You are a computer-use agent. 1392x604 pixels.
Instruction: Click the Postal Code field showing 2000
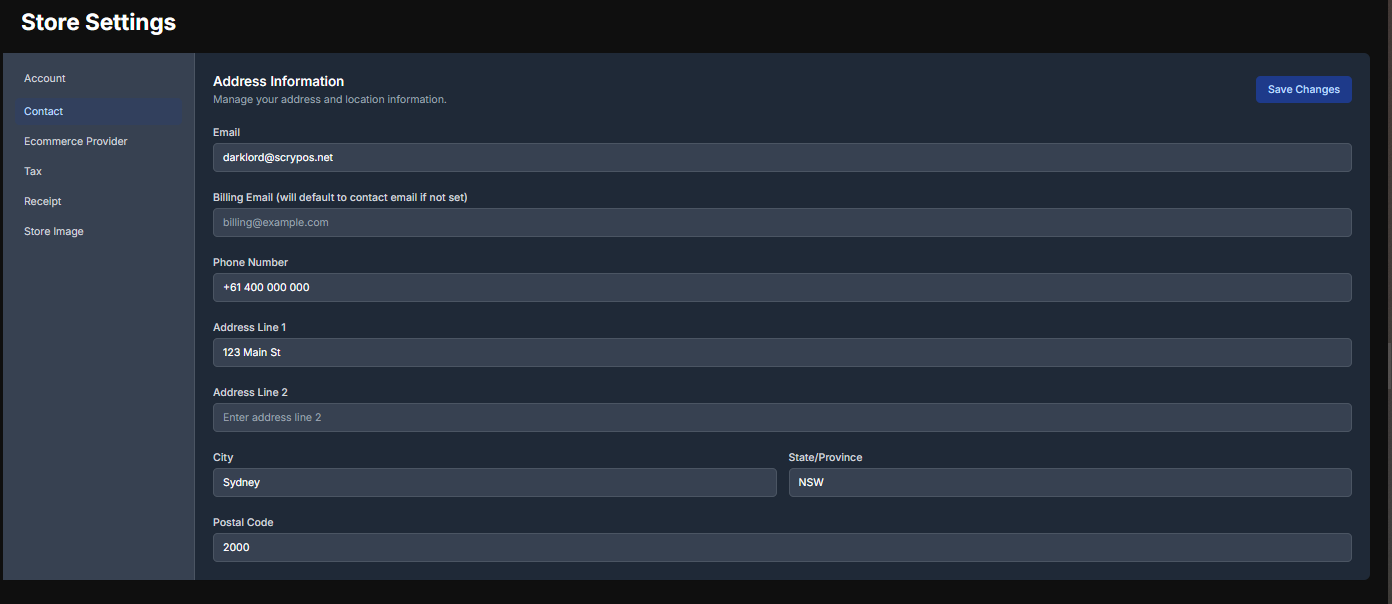[782, 547]
